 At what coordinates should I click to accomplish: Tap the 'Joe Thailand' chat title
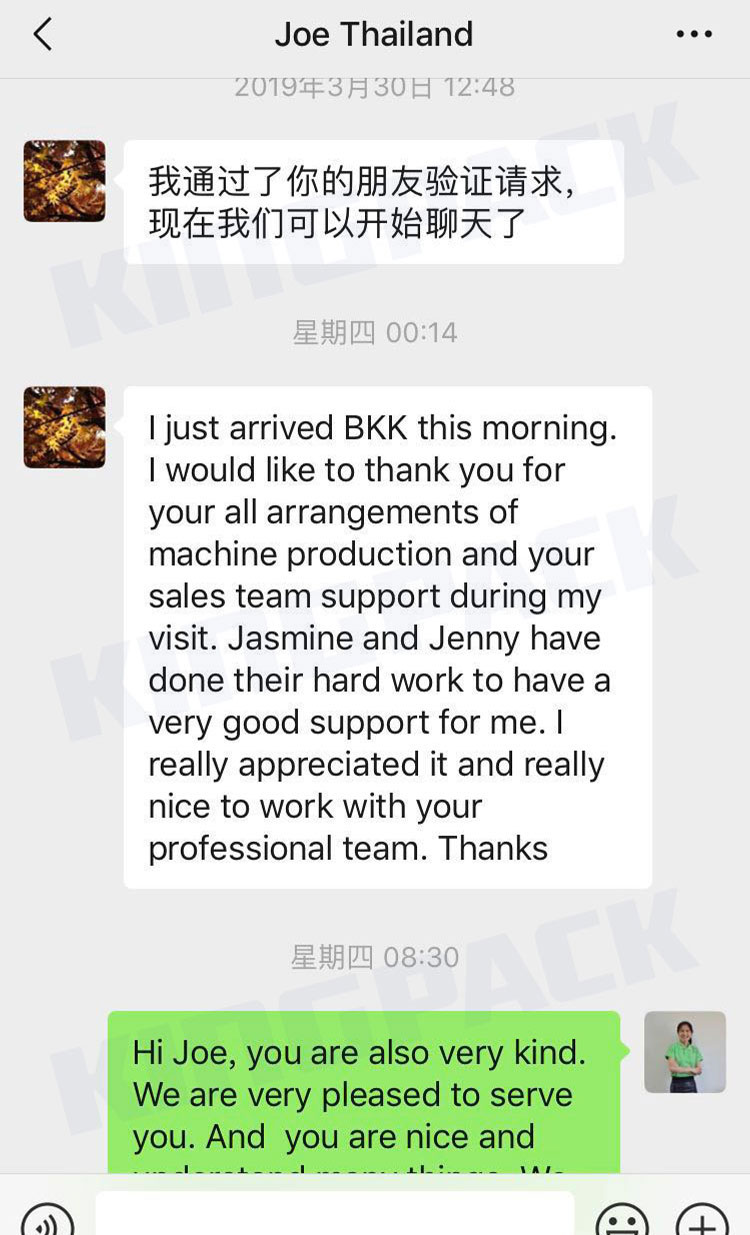tap(374, 35)
